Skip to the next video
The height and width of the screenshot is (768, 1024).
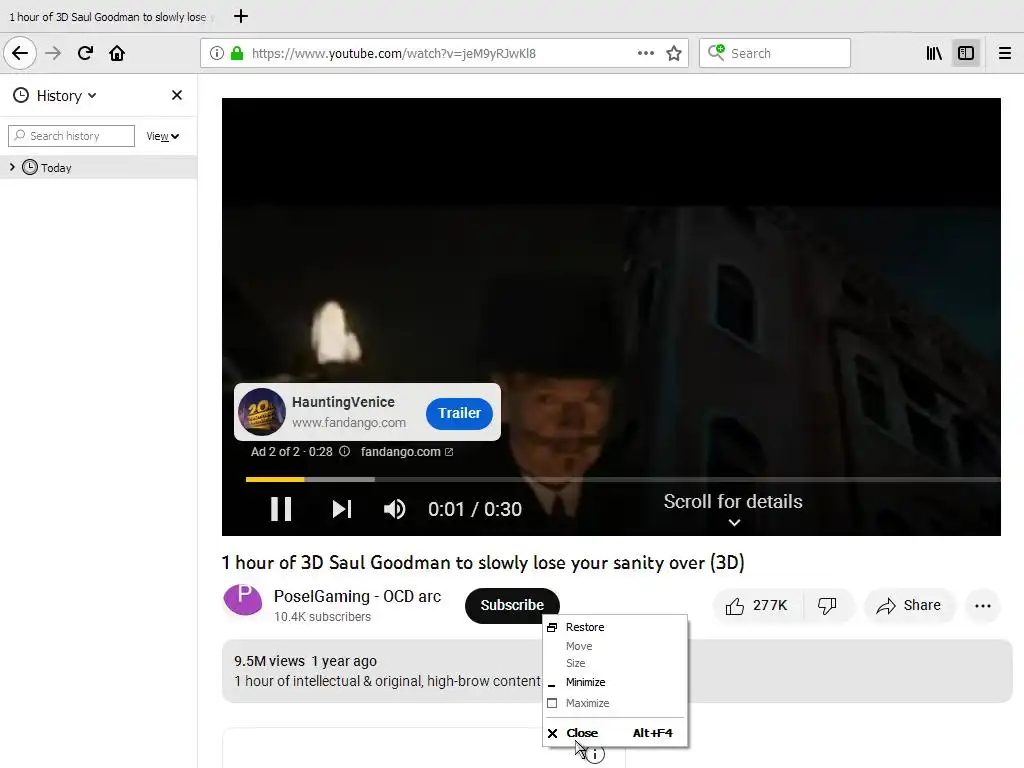(x=342, y=509)
